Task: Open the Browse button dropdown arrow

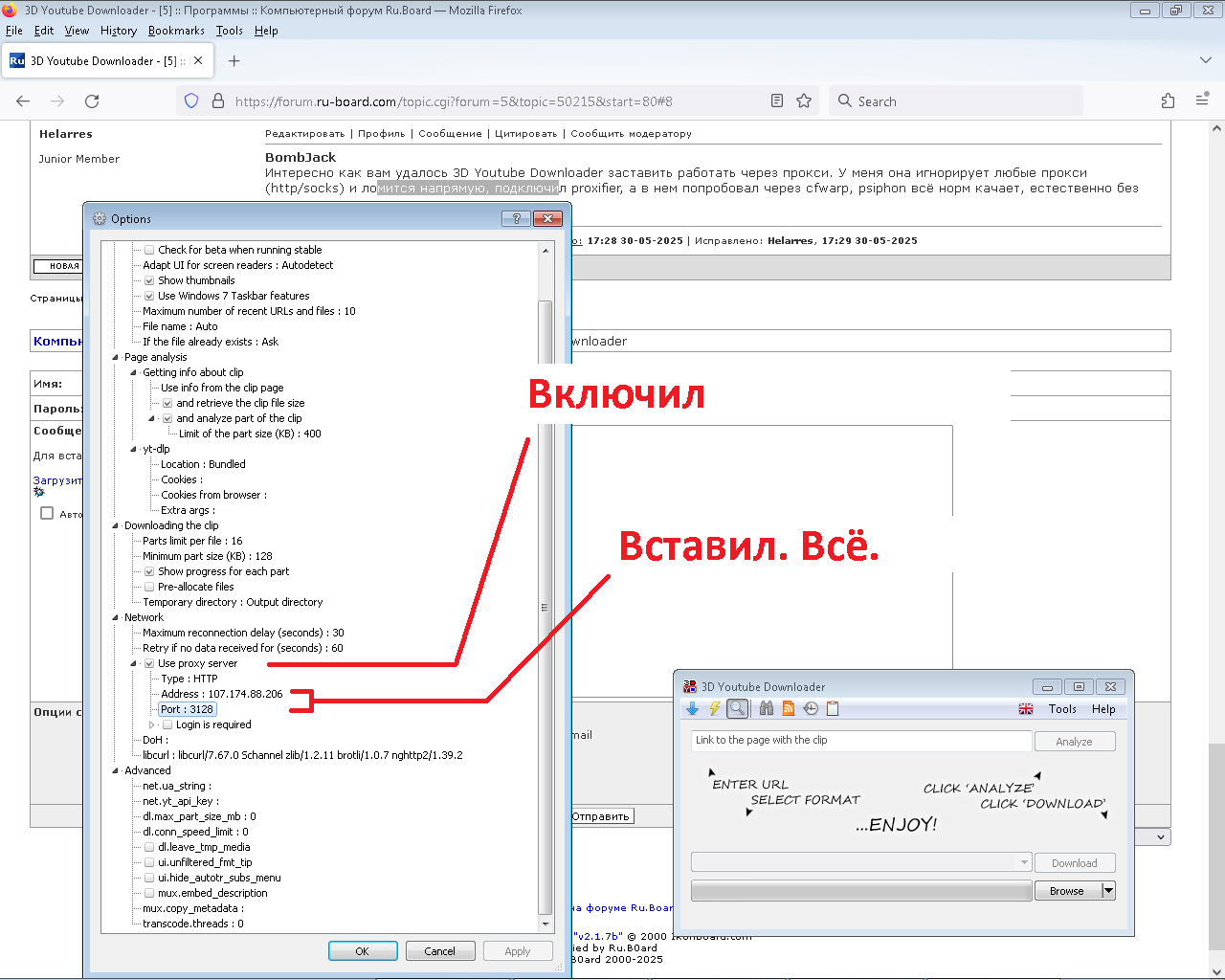Action: click(x=1108, y=891)
